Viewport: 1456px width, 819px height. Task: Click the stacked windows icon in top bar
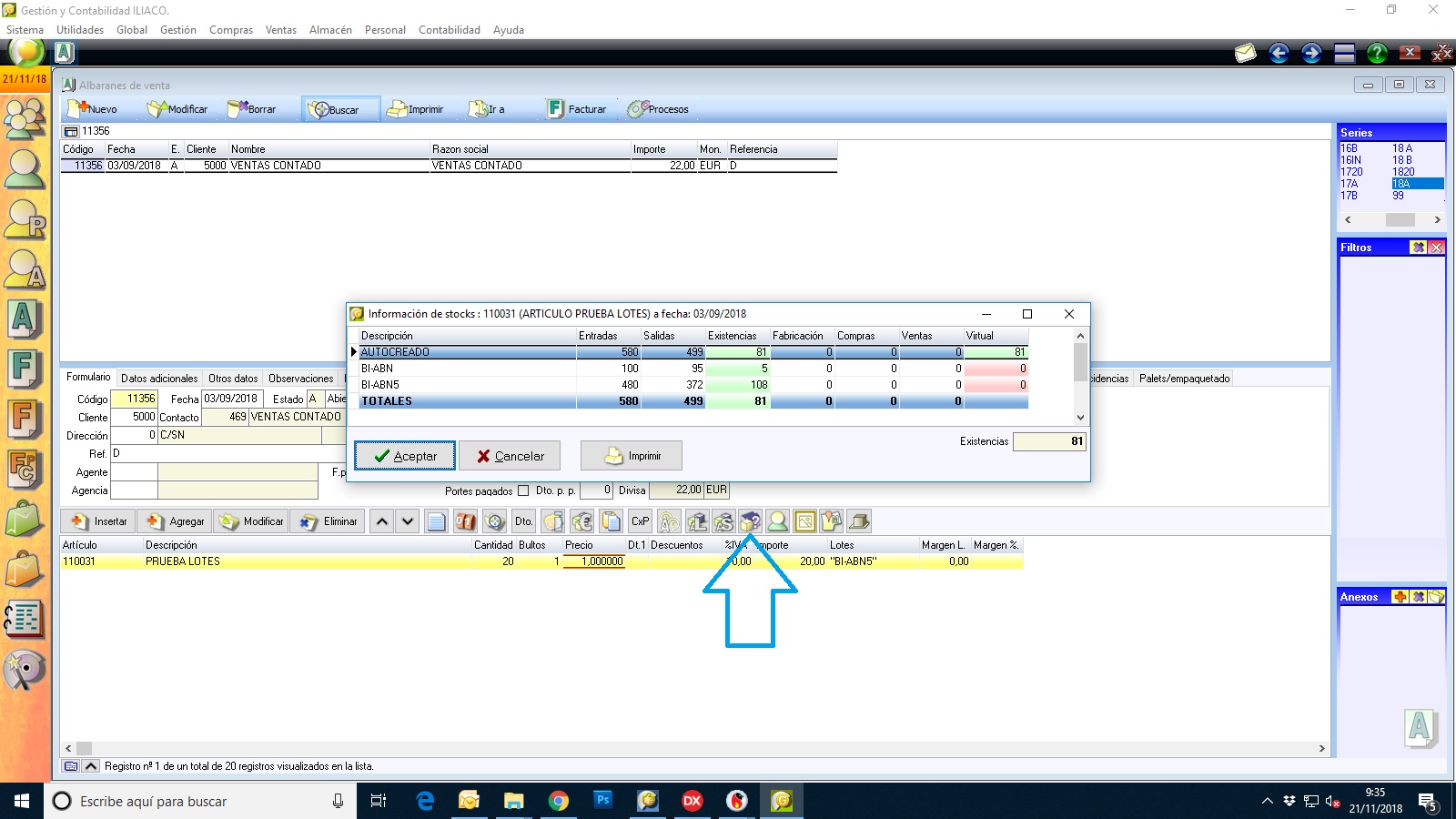[x=1344, y=53]
